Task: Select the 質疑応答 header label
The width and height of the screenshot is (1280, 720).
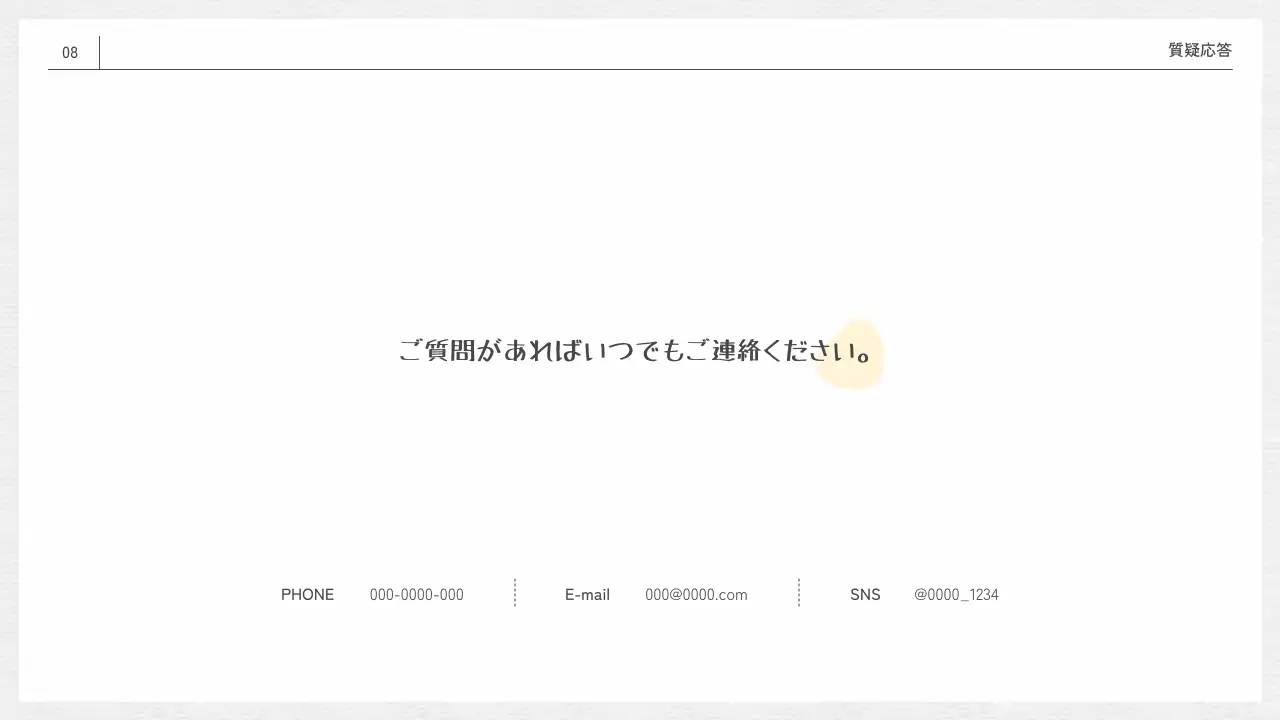Action: (1199, 50)
